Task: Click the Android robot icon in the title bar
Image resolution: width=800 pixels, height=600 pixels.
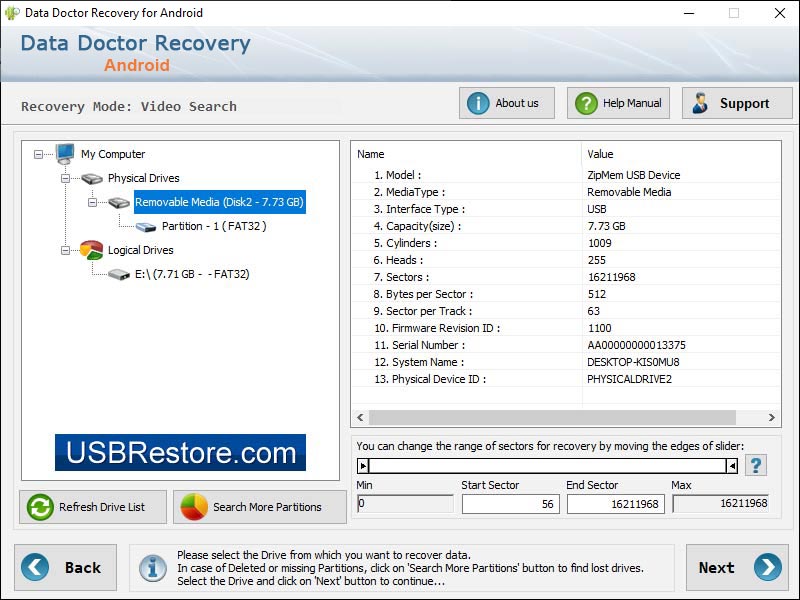Action: pos(11,13)
